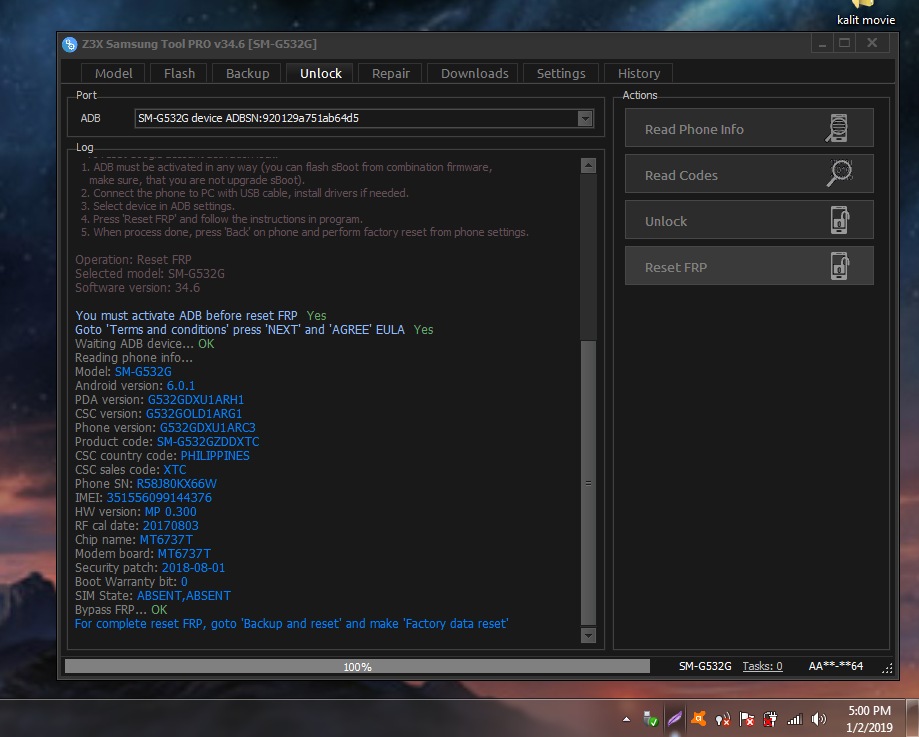This screenshot has height=737, width=919.
Task: Open the Tasks: 0 link
Action: coord(762,666)
